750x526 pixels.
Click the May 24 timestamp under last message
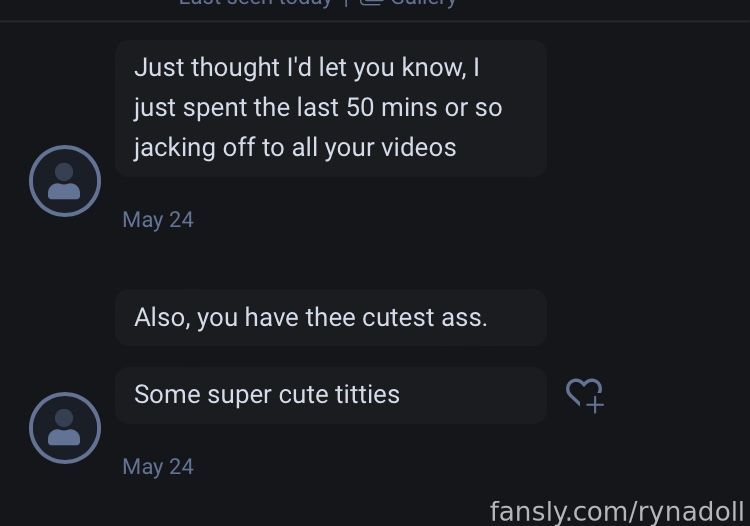click(158, 467)
